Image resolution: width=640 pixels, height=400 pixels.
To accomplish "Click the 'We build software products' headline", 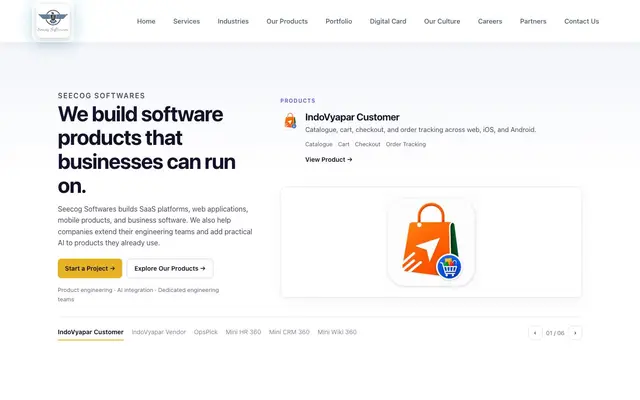I will (x=147, y=150).
